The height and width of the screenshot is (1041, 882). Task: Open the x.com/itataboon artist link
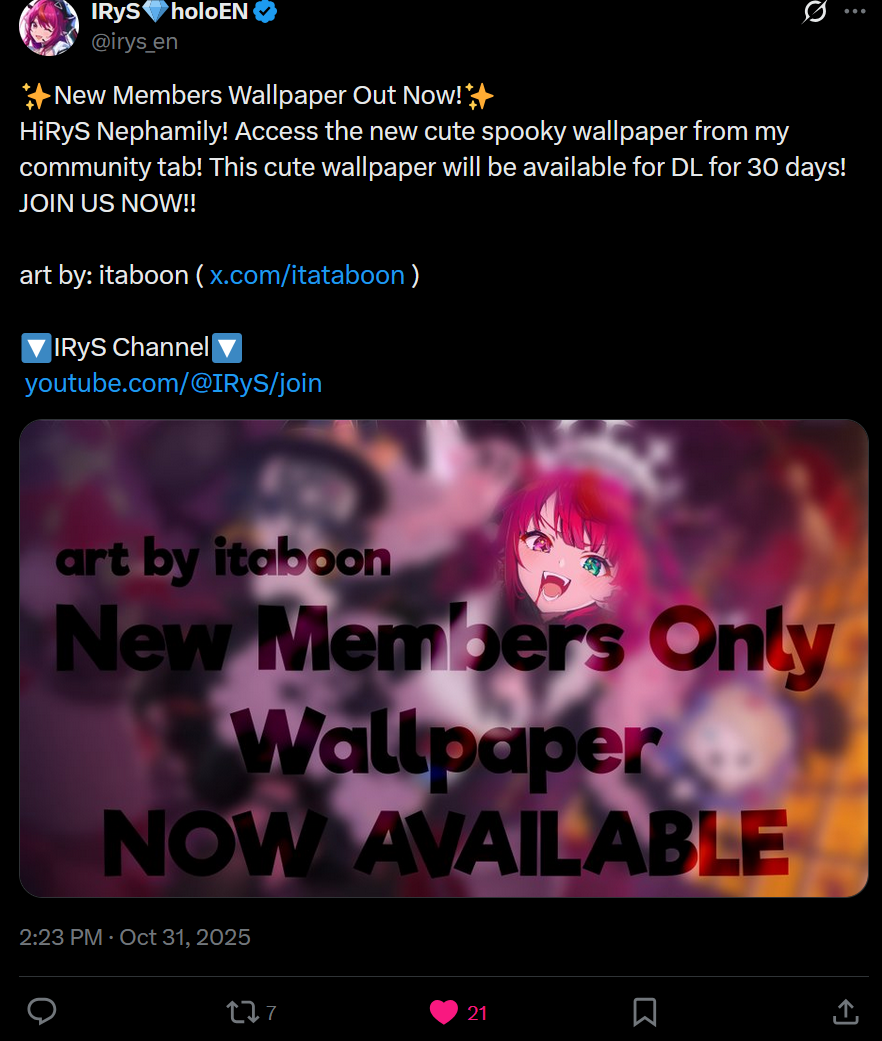pos(307,275)
